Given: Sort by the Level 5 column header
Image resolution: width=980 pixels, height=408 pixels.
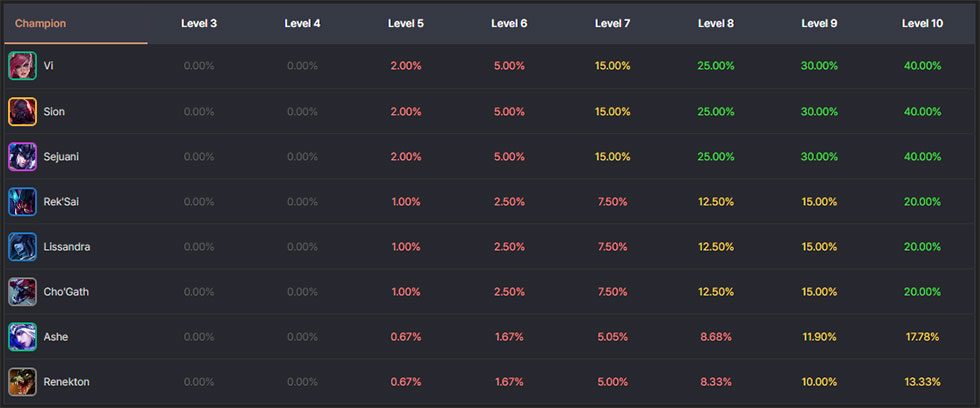Looking at the screenshot, I should pyautogui.click(x=406, y=24).
